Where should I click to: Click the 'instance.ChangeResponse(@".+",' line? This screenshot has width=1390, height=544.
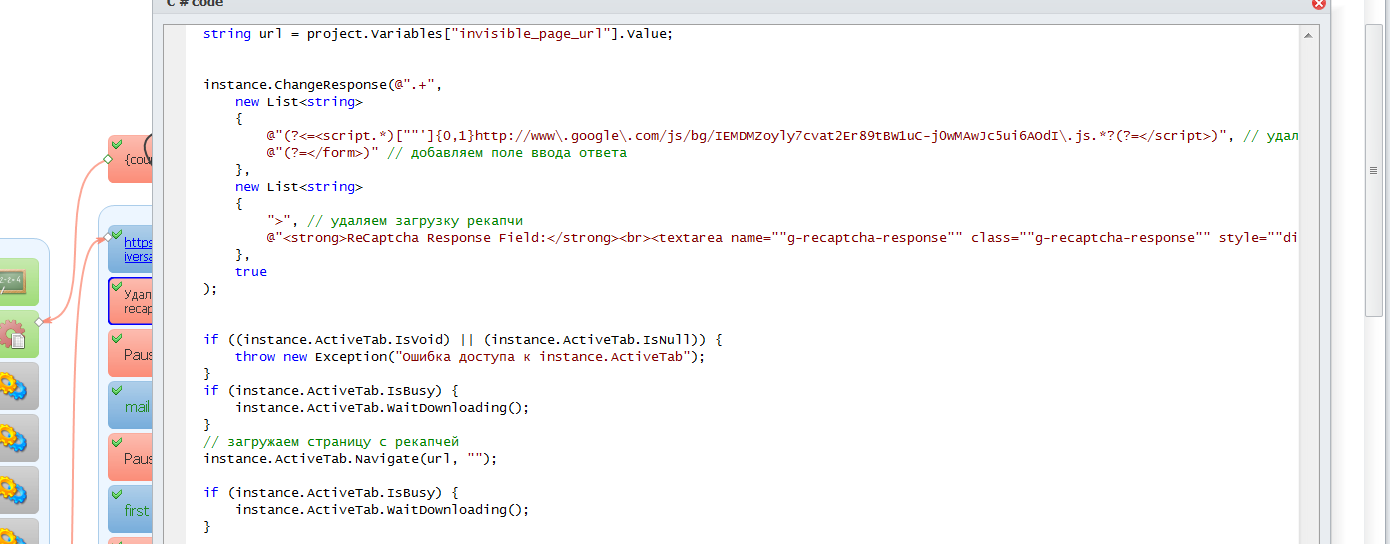[x=322, y=85]
